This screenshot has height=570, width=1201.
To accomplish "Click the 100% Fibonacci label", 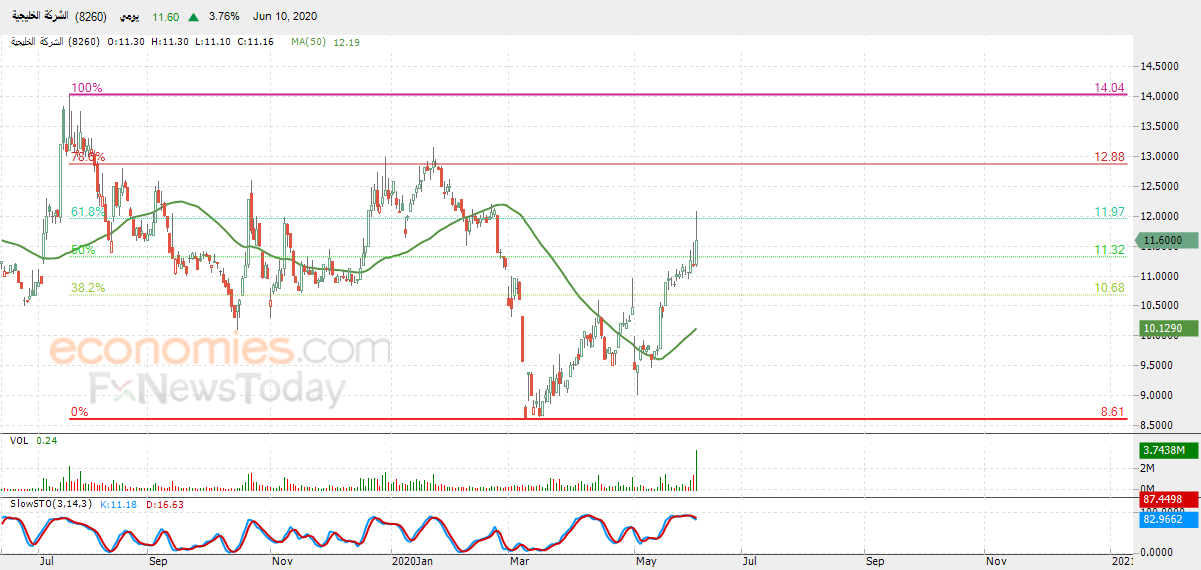I will (86, 88).
